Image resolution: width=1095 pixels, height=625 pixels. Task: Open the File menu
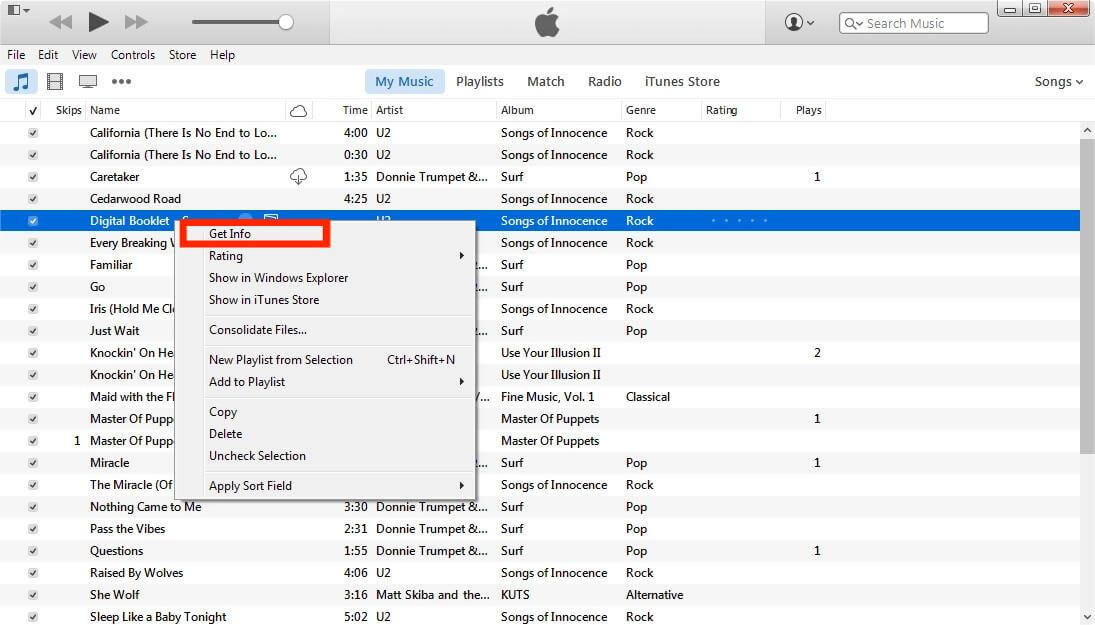[16, 54]
